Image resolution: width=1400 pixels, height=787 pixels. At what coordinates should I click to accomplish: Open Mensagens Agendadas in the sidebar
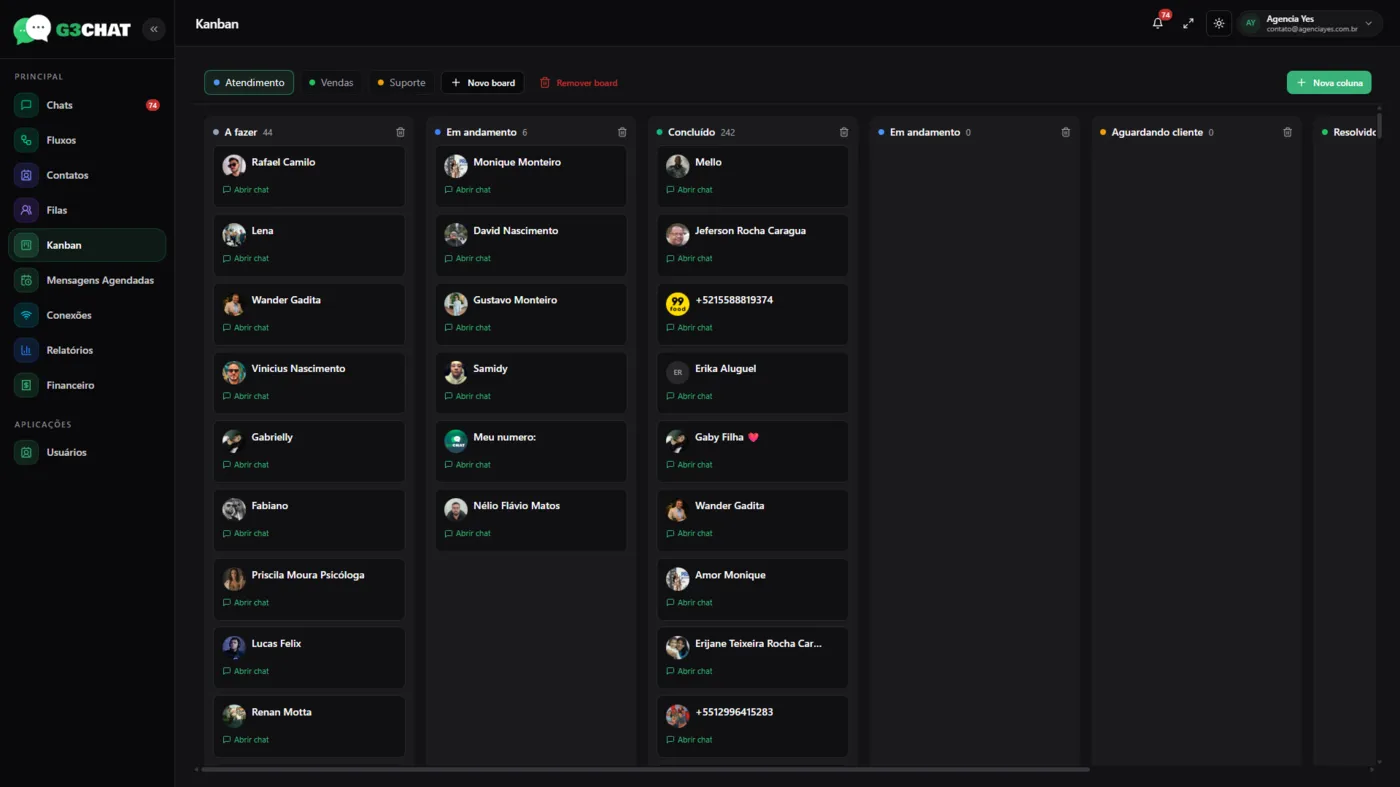pos(87,280)
